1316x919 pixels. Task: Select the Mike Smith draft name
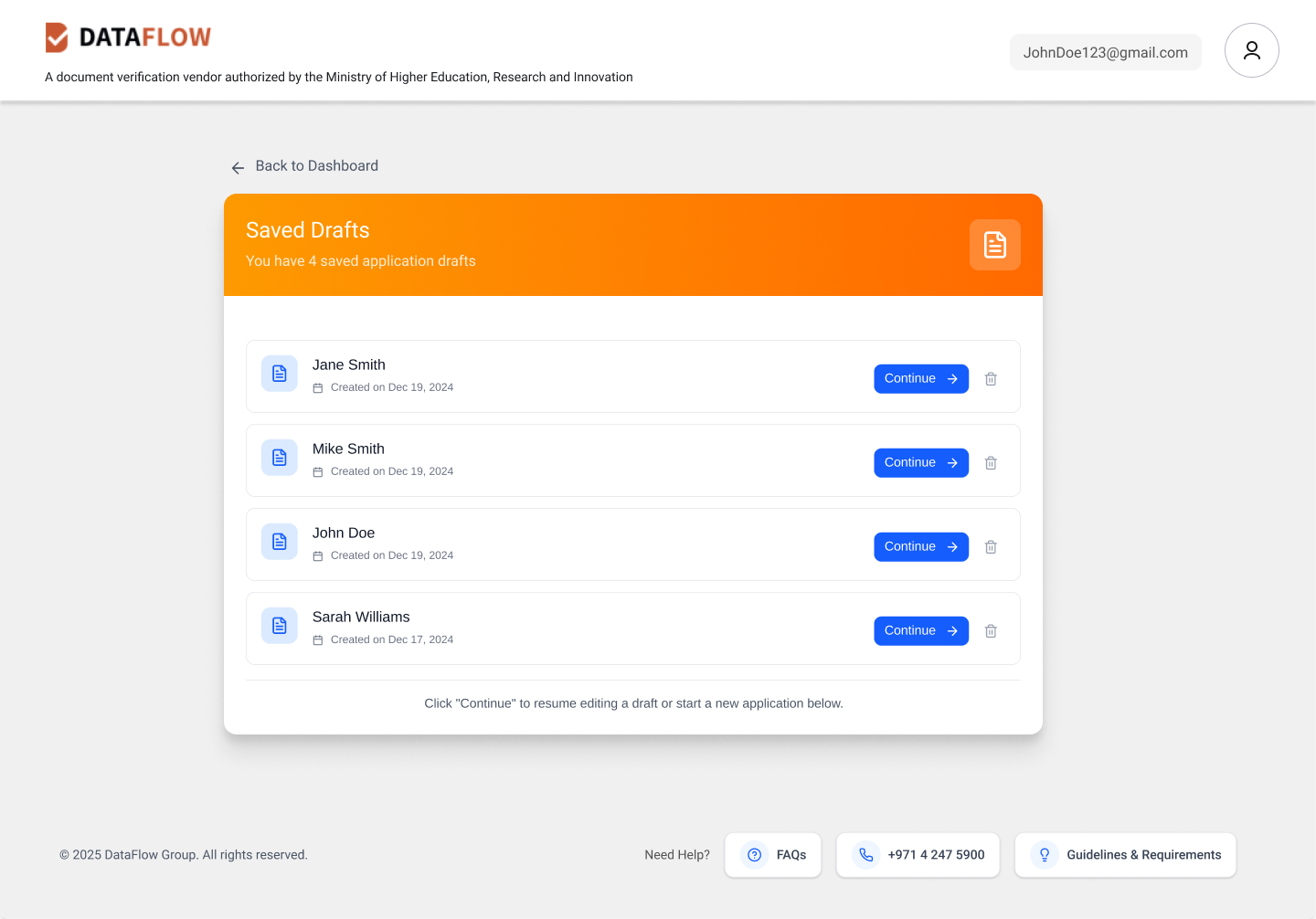(348, 449)
